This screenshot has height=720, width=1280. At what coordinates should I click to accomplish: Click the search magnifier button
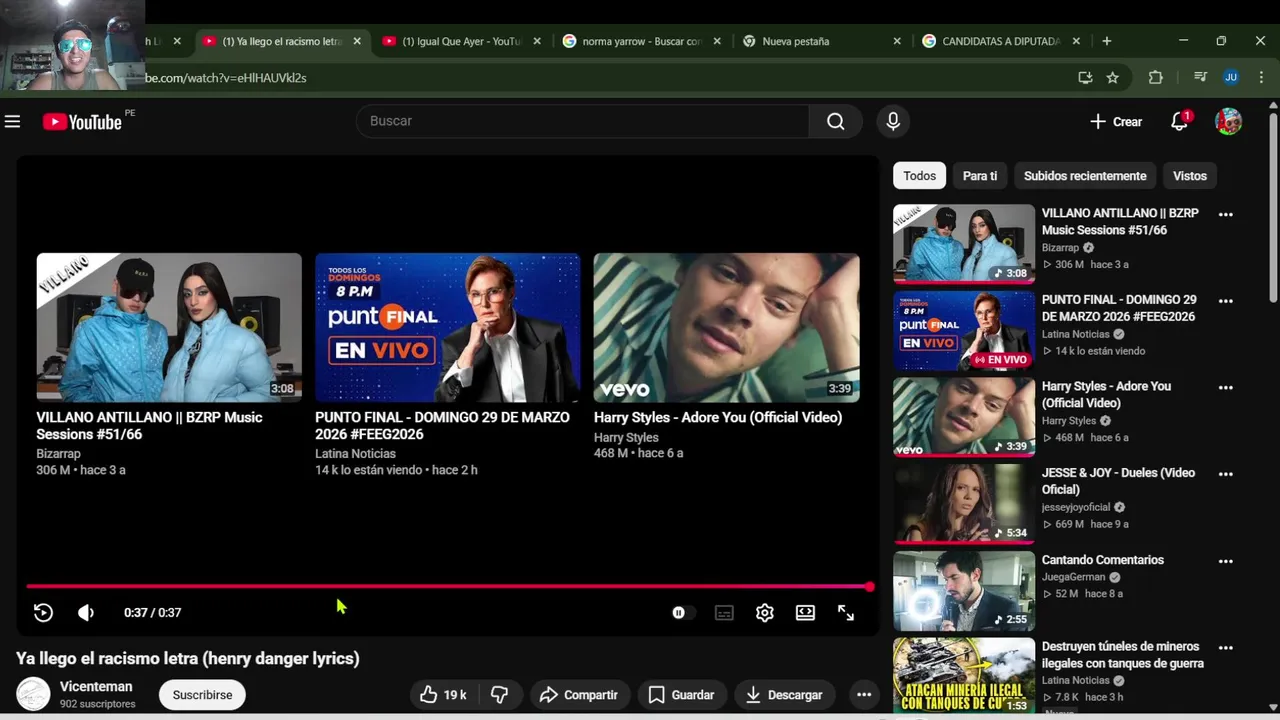click(x=836, y=121)
